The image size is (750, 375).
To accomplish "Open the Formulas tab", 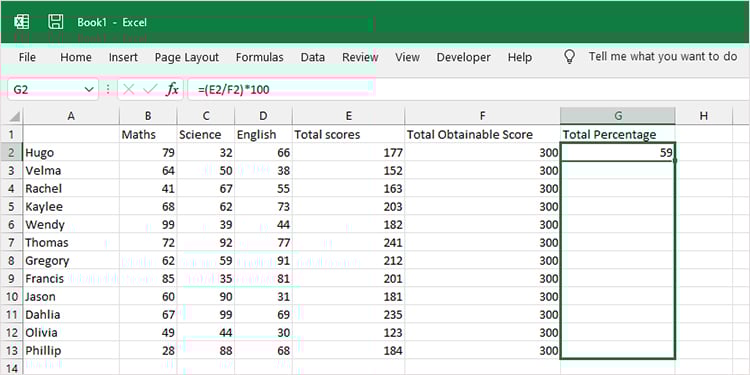I will click(259, 57).
